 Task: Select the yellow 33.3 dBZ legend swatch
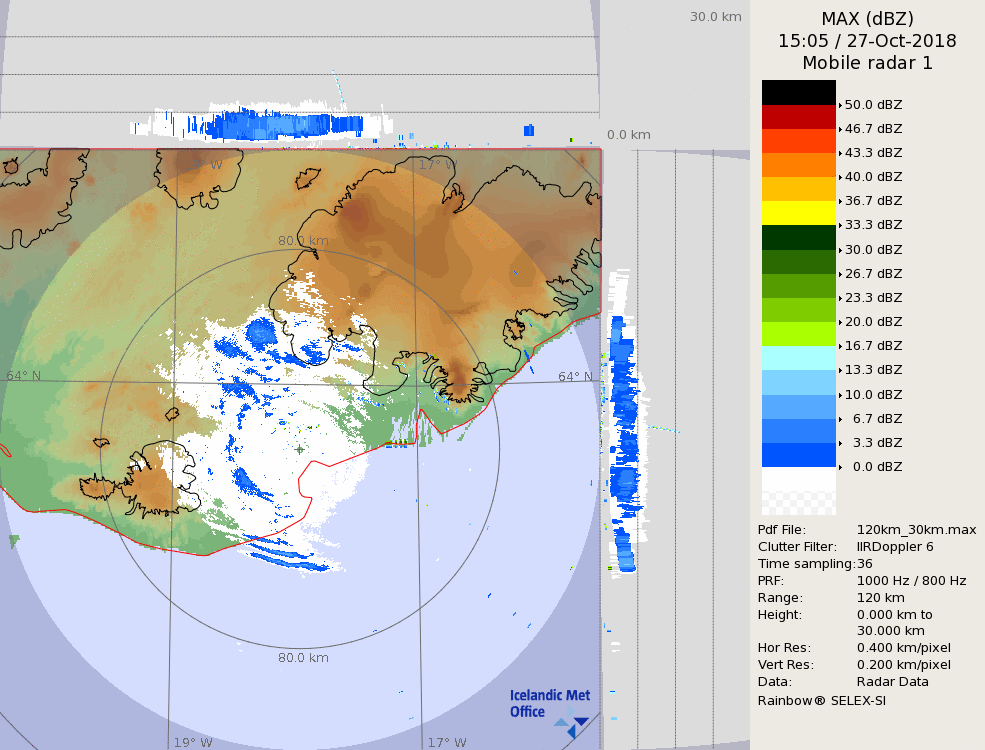pos(798,213)
